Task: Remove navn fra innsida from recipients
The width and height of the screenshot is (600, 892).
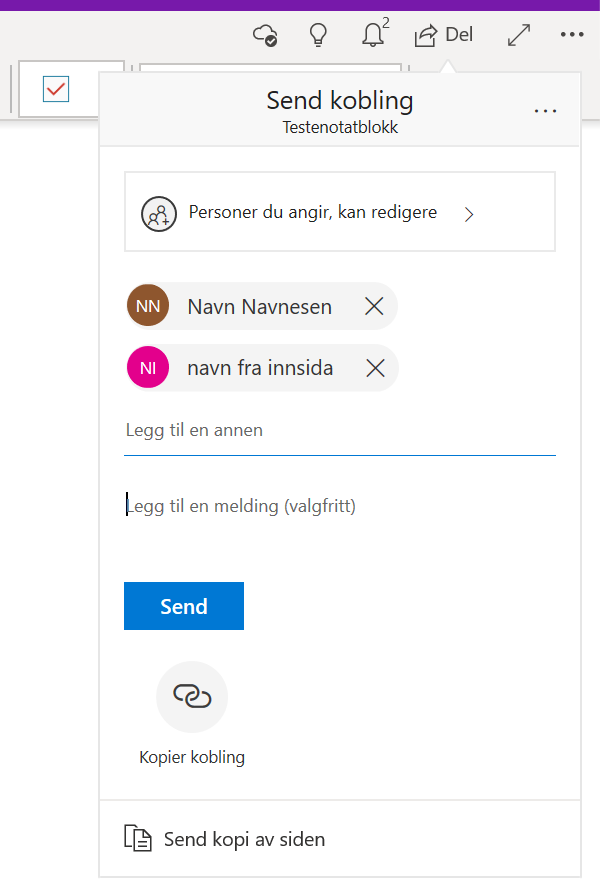Action: pyautogui.click(x=375, y=368)
